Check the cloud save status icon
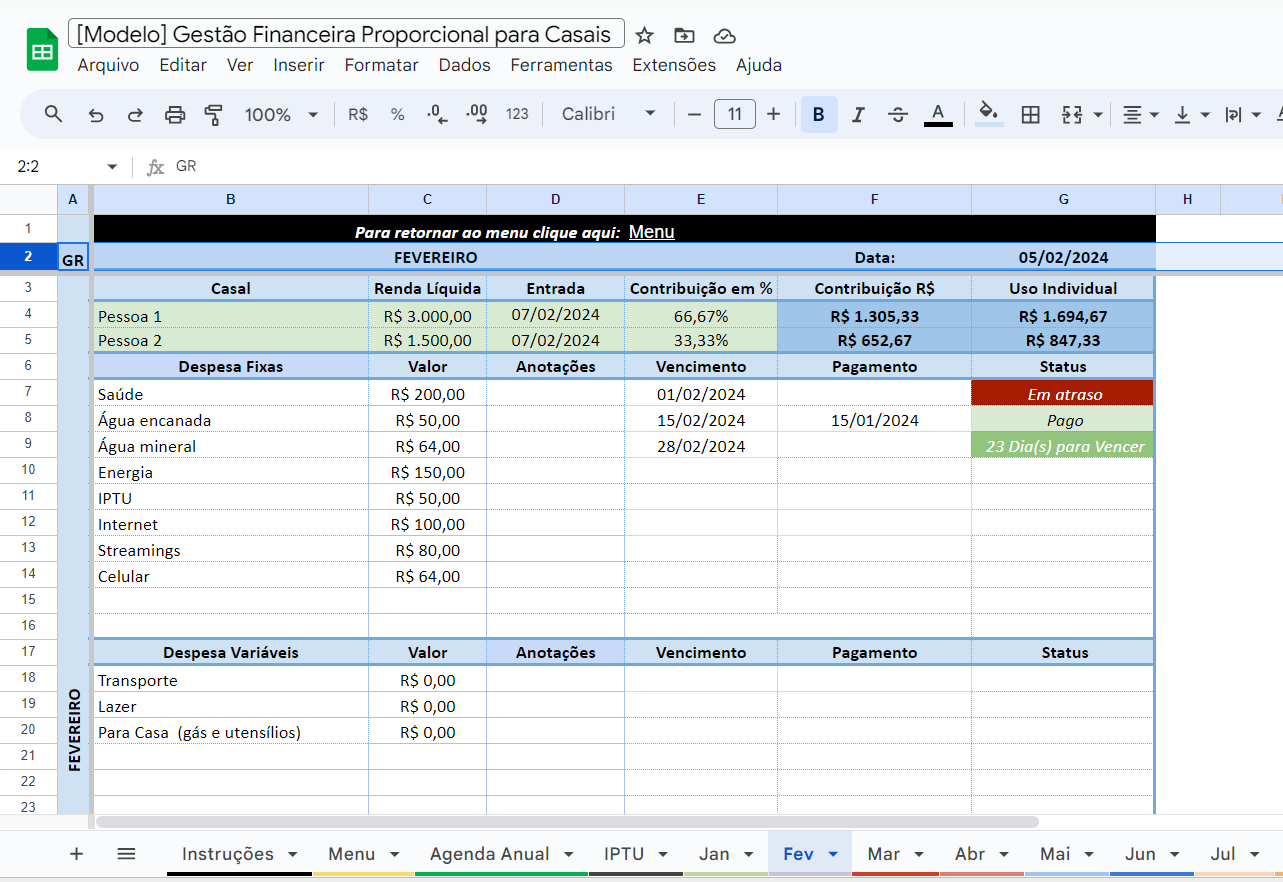1283x882 pixels. 724,36
